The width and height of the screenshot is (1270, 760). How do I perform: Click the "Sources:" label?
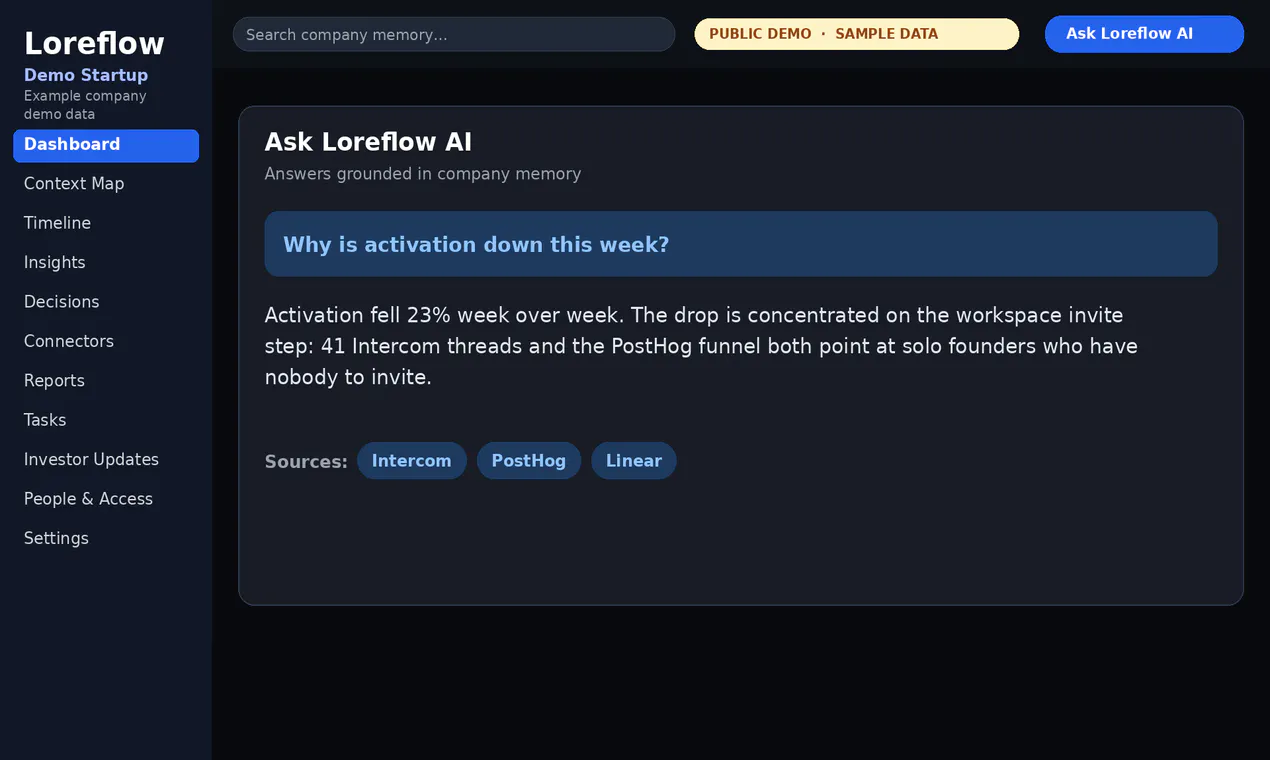(x=306, y=462)
